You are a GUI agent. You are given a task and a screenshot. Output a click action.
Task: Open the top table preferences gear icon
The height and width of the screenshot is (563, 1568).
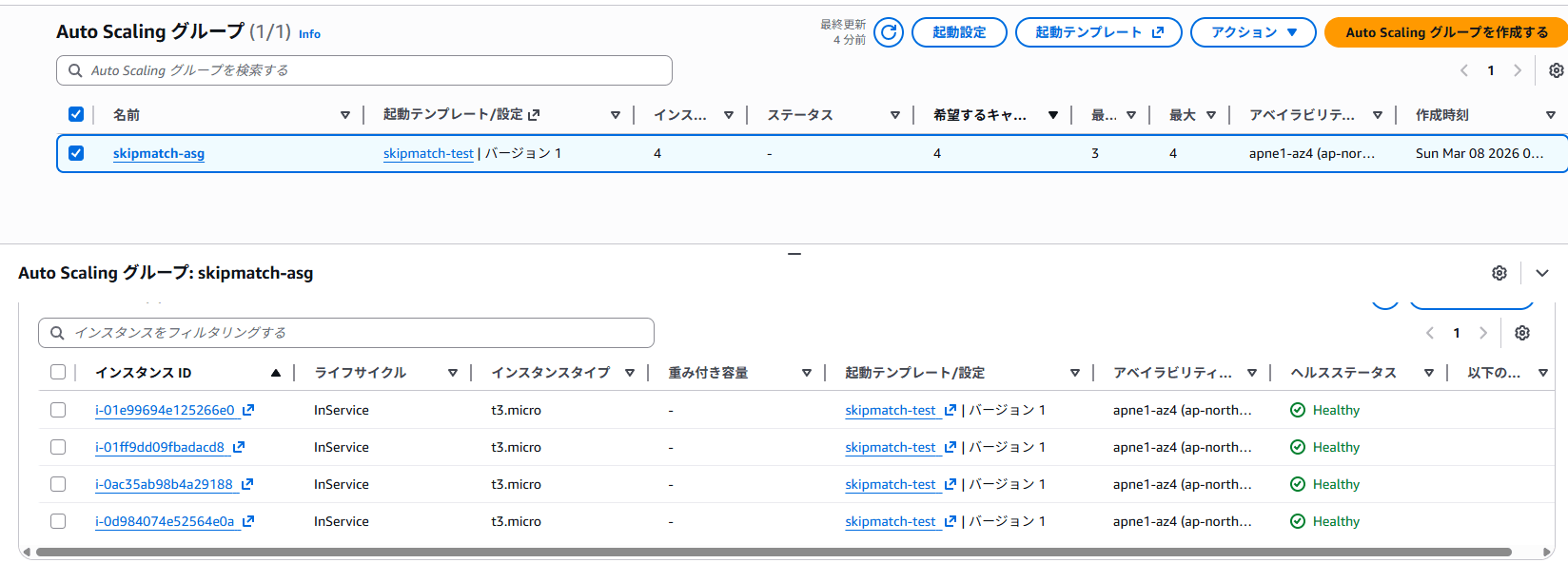[1556, 70]
